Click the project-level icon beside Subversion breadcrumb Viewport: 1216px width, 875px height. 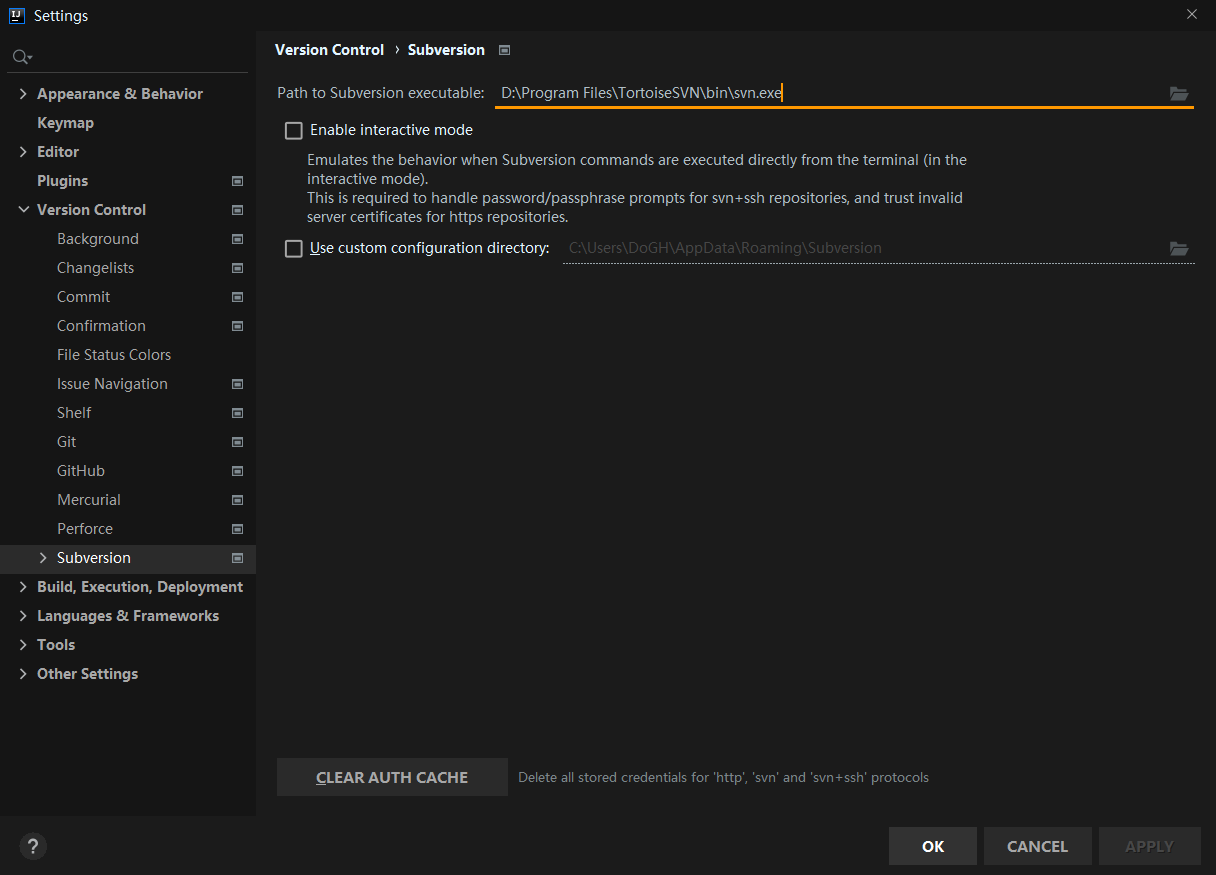point(504,50)
